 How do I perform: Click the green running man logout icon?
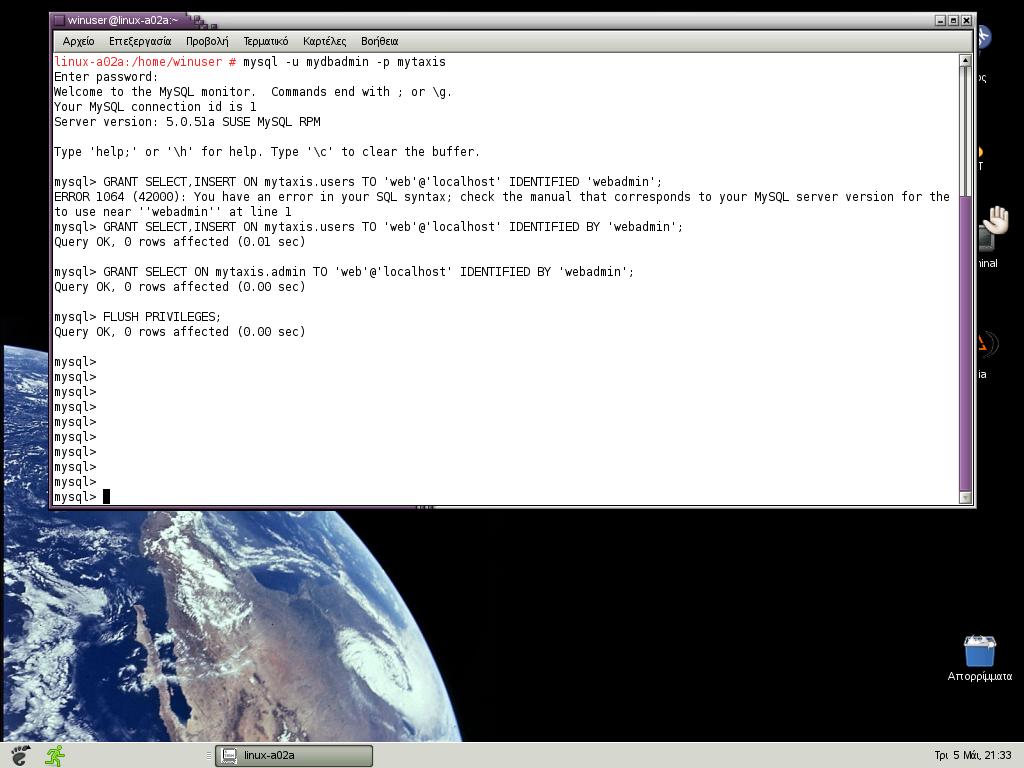click(55, 756)
